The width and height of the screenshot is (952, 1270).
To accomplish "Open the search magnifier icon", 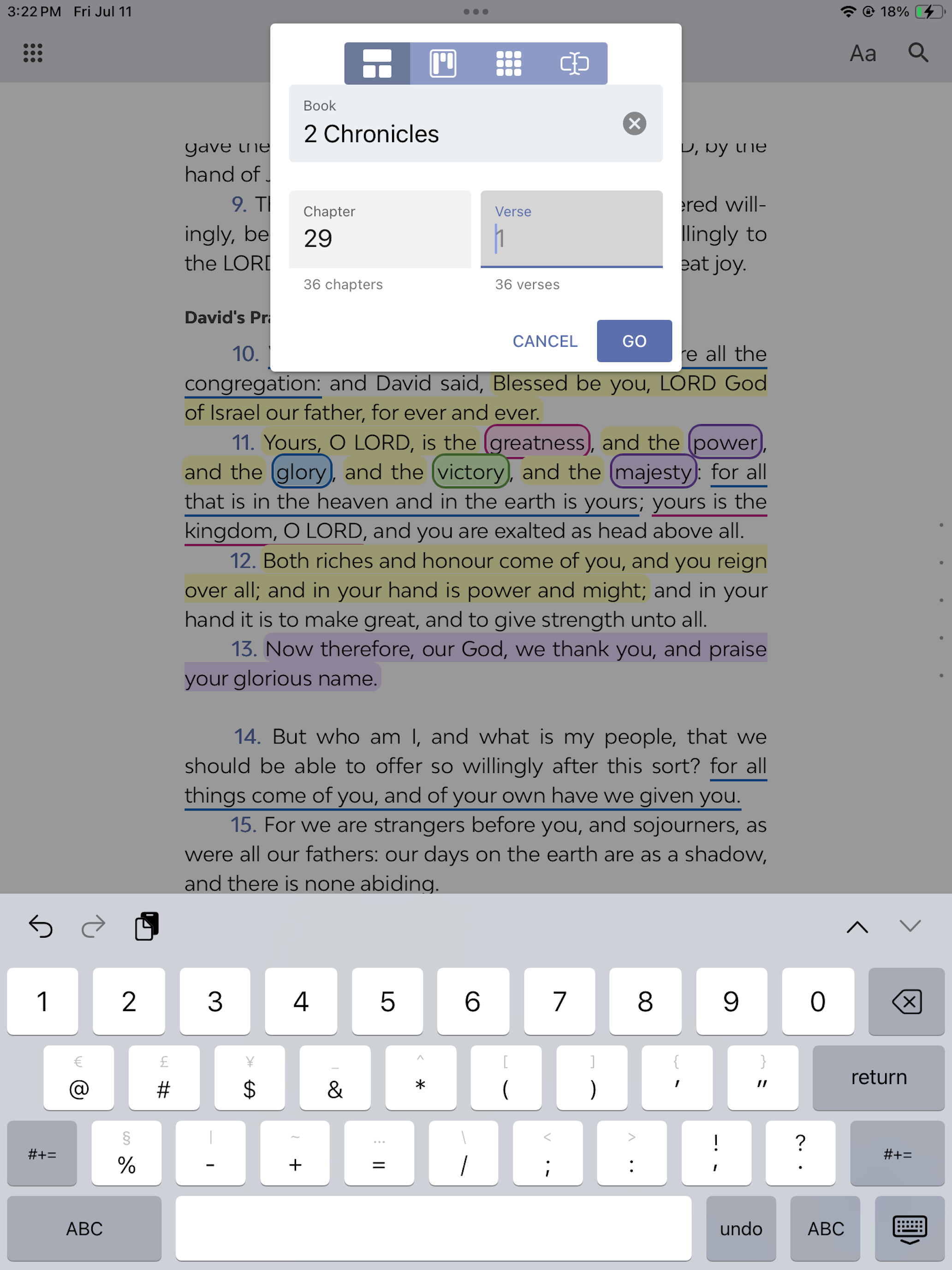I will [918, 53].
